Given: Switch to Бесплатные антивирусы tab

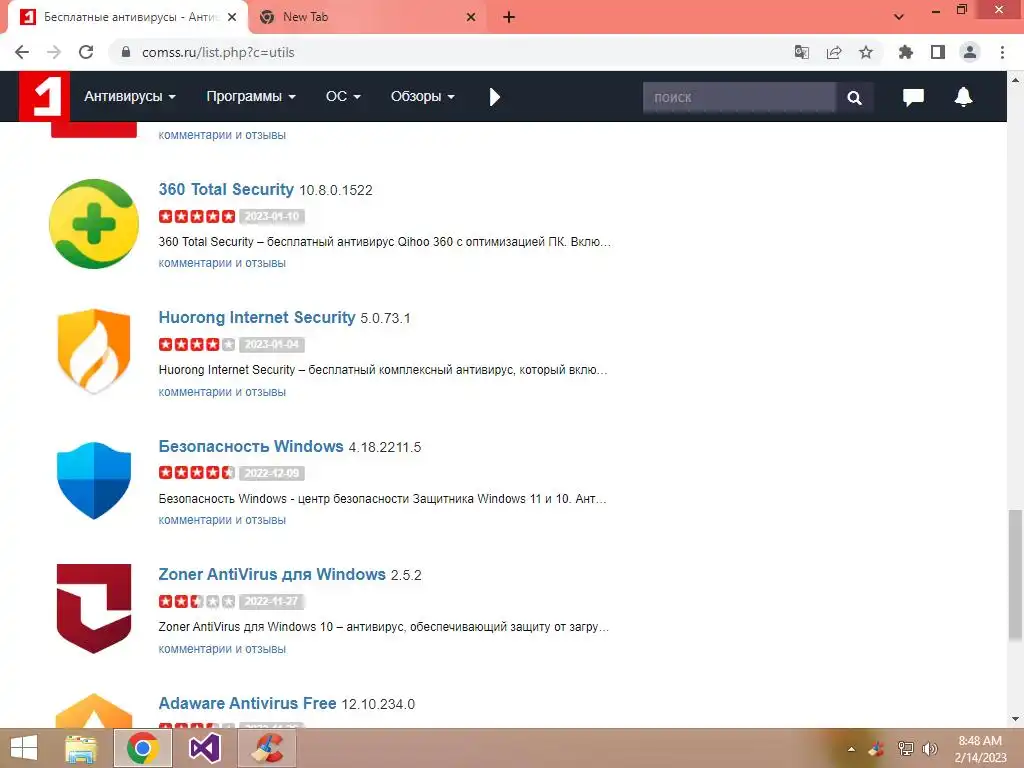Looking at the screenshot, I should pyautogui.click(x=127, y=17).
